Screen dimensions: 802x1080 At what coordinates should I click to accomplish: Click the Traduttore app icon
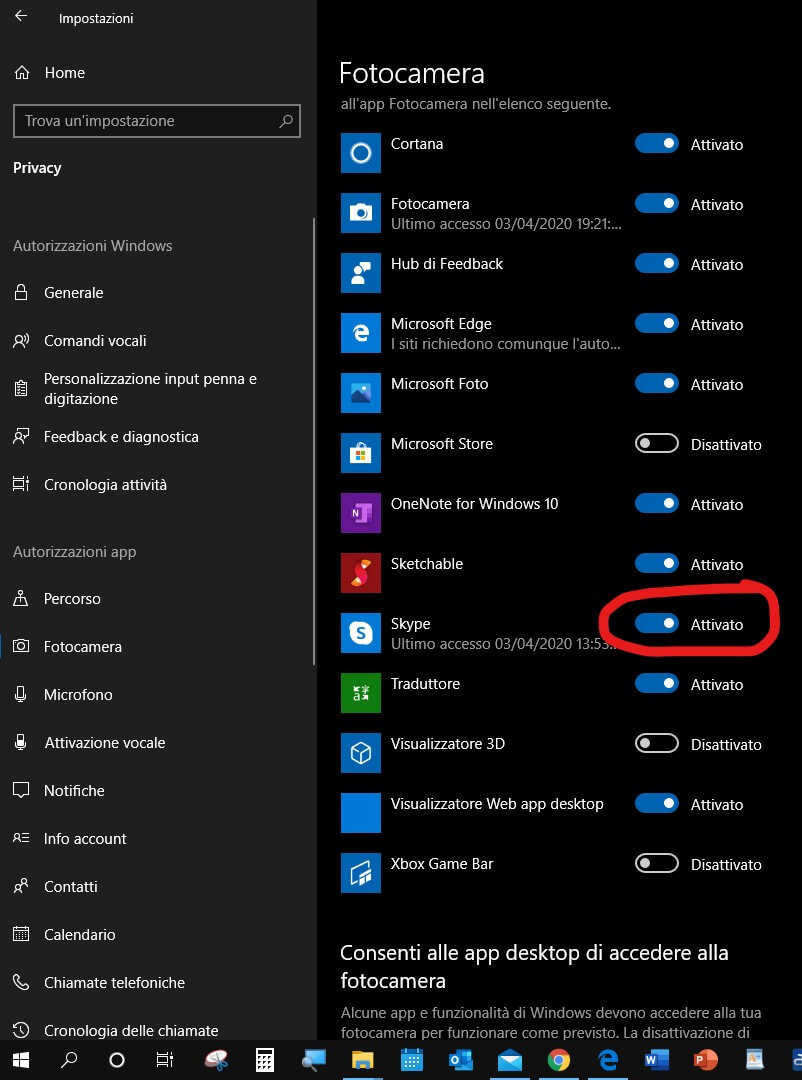tap(360, 693)
